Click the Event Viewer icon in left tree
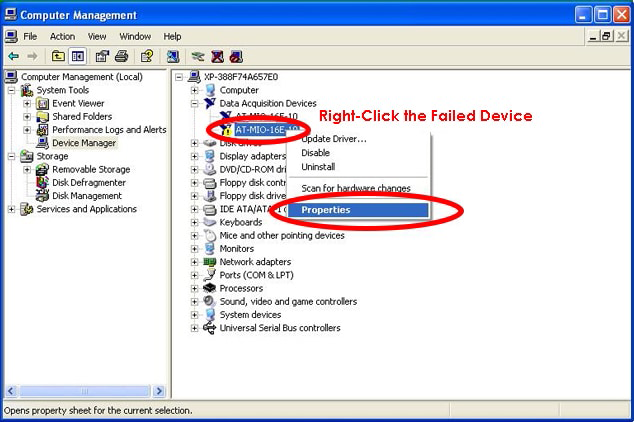This screenshot has width=634, height=422. tap(42, 103)
